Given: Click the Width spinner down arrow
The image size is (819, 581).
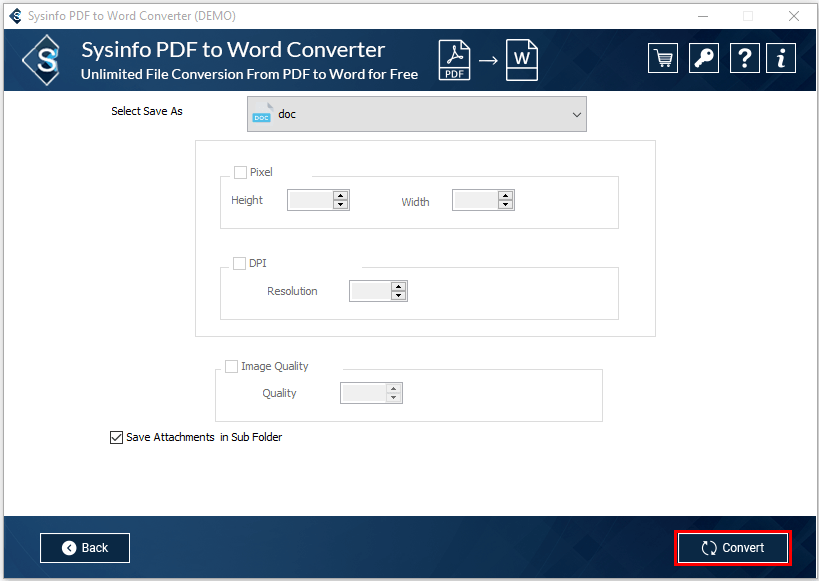Looking at the screenshot, I should click(x=506, y=205).
